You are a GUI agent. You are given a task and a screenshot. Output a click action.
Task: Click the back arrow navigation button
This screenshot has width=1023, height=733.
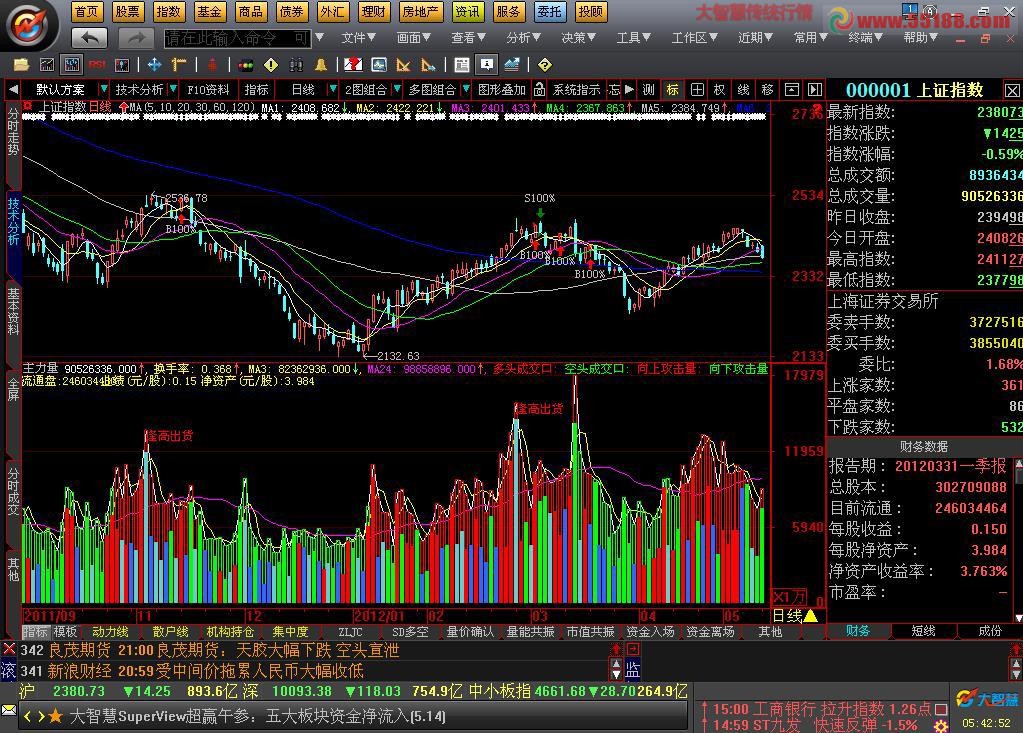(x=89, y=38)
